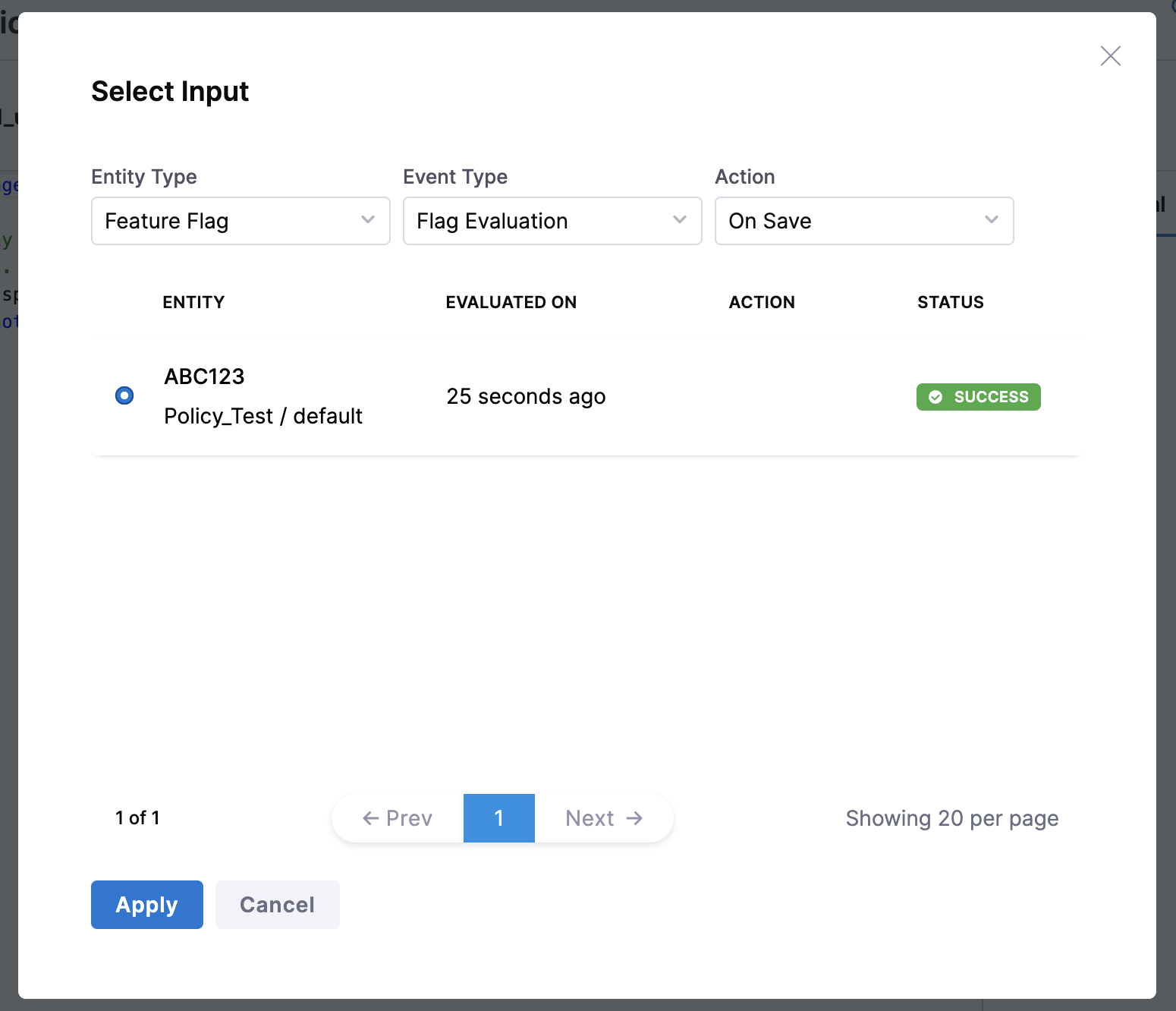Click the ACTION column header
Image resolution: width=1176 pixels, height=1011 pixels.
761,302
